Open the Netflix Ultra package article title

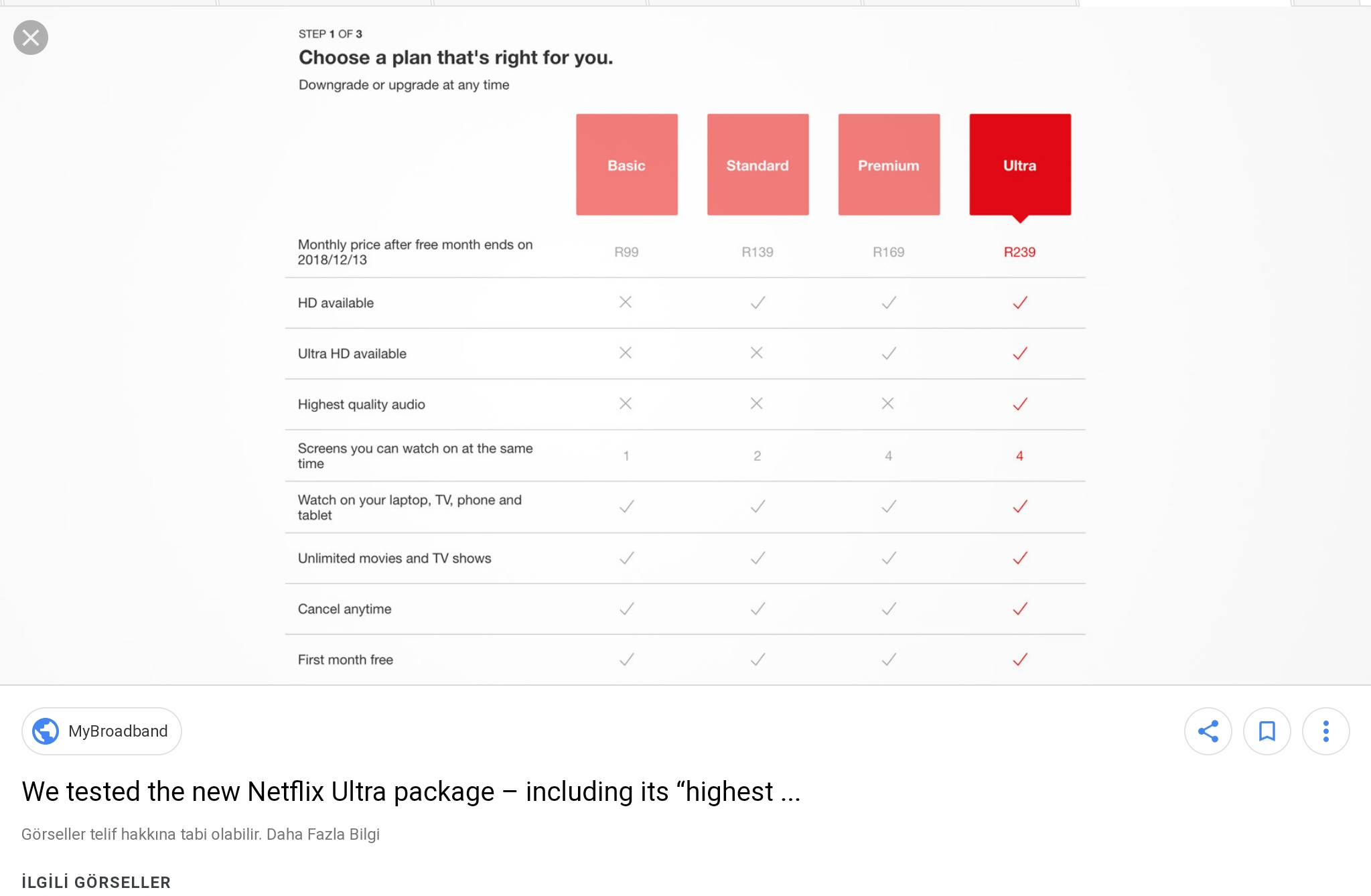pos(411,792)
